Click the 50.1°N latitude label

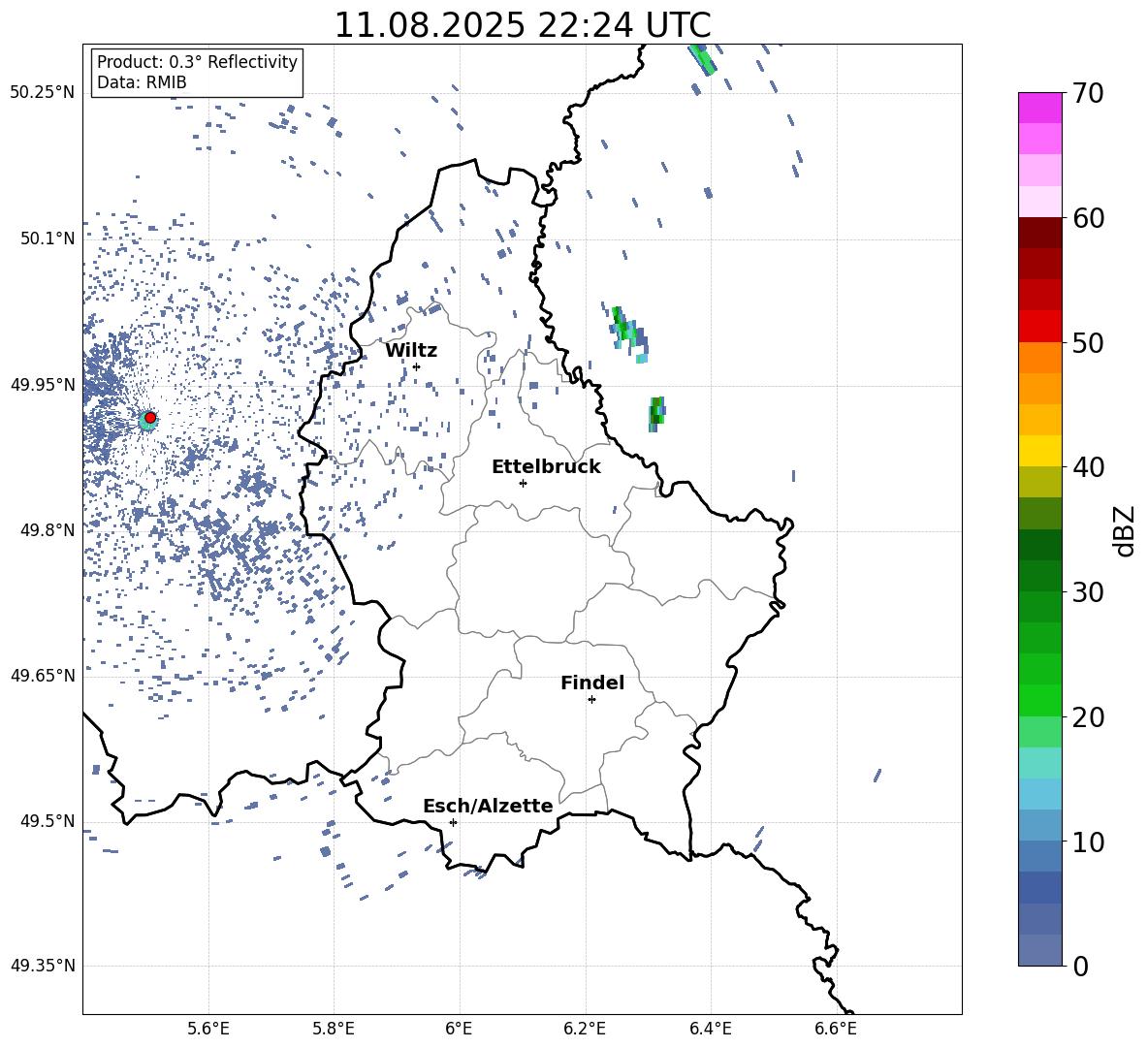(x=47, y=238)
